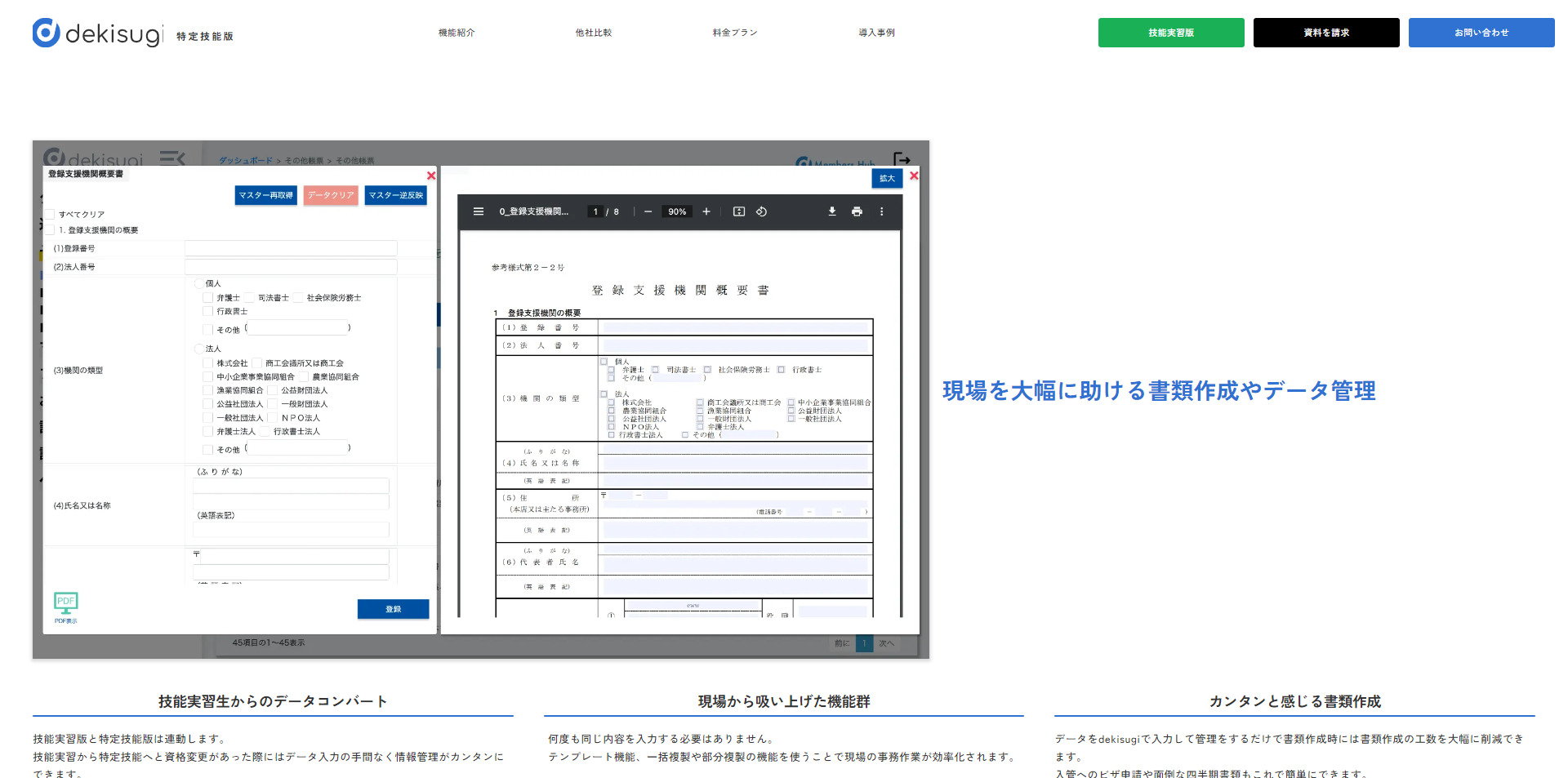The height and width of the screenshot is (778, 1568).
Task: Open the PDF viewer sidebar menu icon
Action: pyautogui.click(x=479, y=211)
